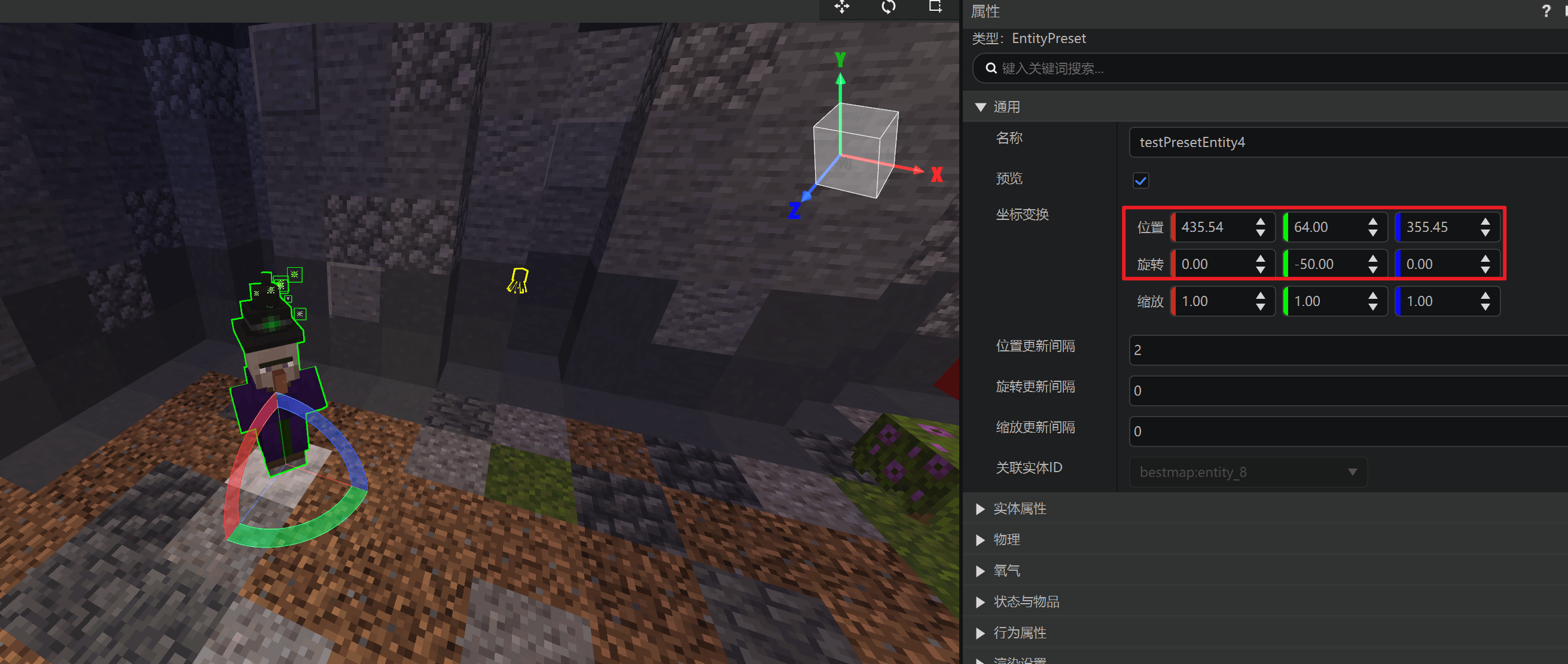Decrease position X with the down arrow

pos(1261,234)
